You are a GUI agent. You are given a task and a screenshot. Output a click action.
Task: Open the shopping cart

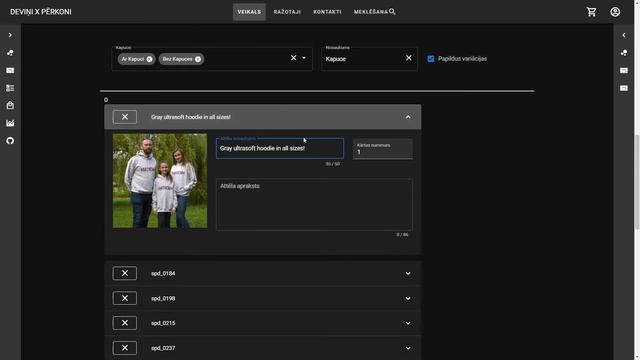tap(591, 12)
